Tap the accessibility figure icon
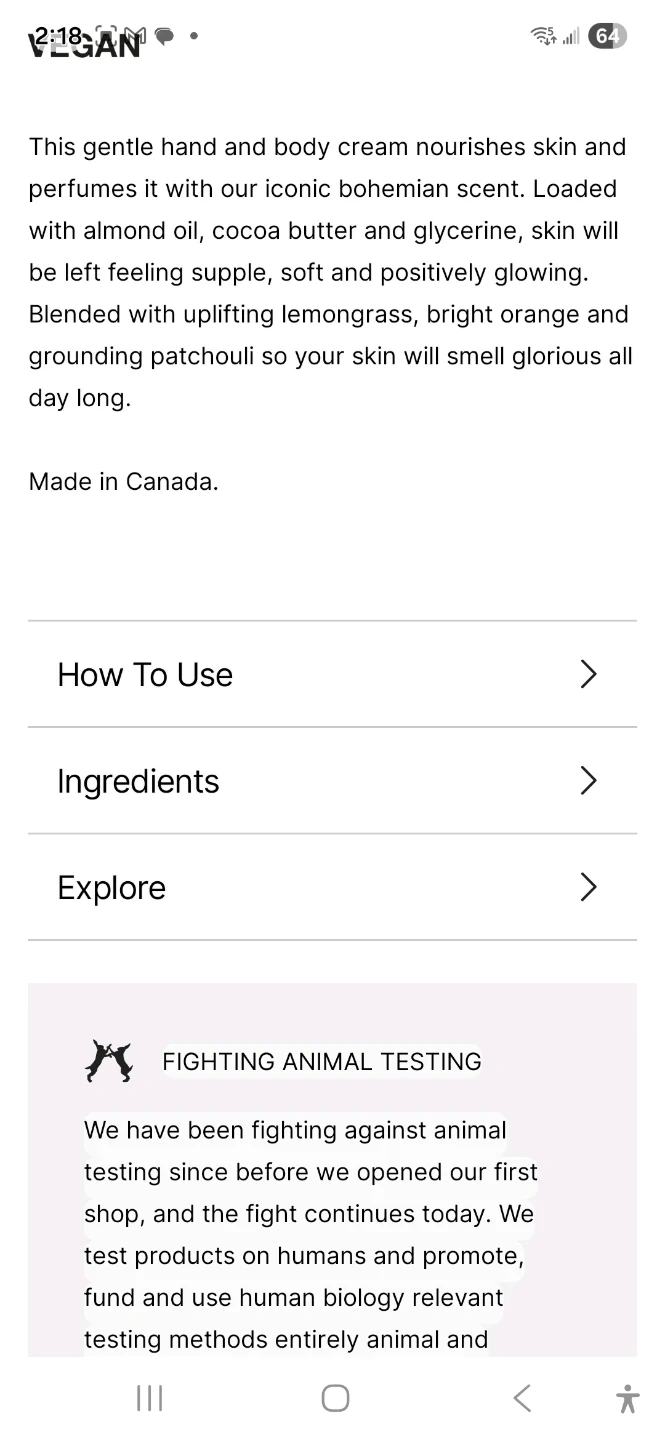Viewport: 665px width, 1440px height. pos(628,1398)
